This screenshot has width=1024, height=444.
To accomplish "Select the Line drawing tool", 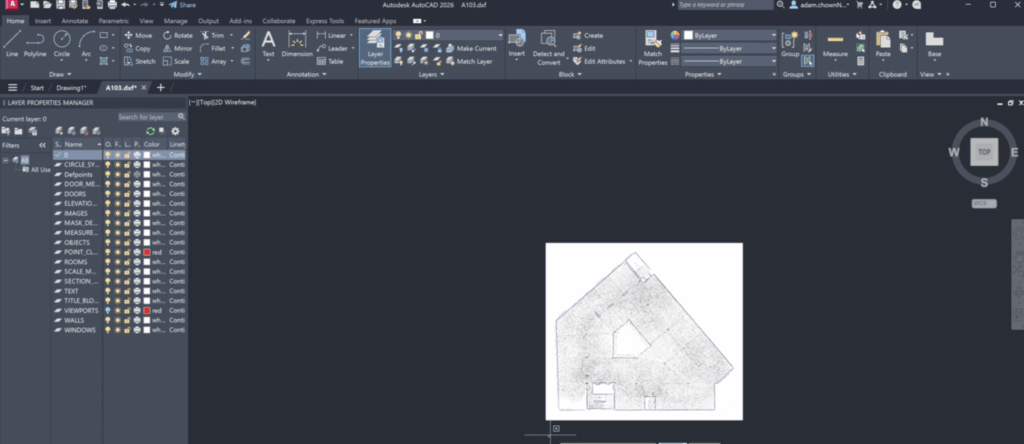I will click(12, 43).
